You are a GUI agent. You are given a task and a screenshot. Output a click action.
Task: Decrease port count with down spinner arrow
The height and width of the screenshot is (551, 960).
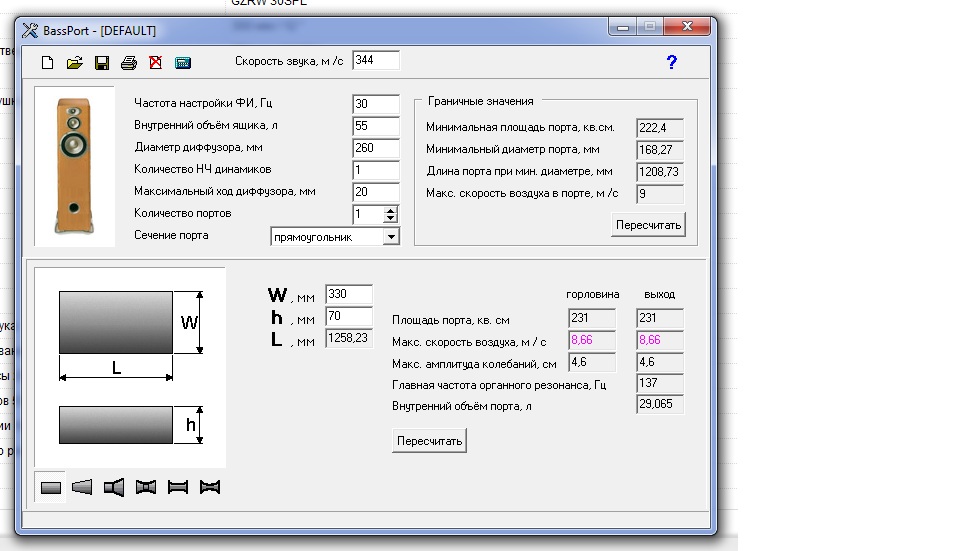click(391, 218)
